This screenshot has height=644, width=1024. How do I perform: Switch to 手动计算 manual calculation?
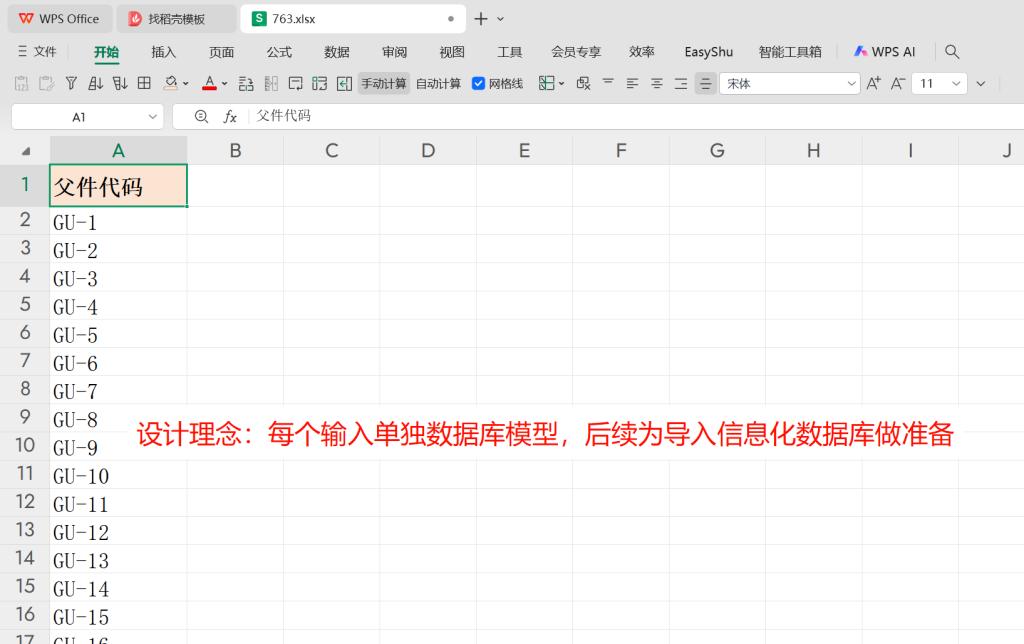(384, 84)
